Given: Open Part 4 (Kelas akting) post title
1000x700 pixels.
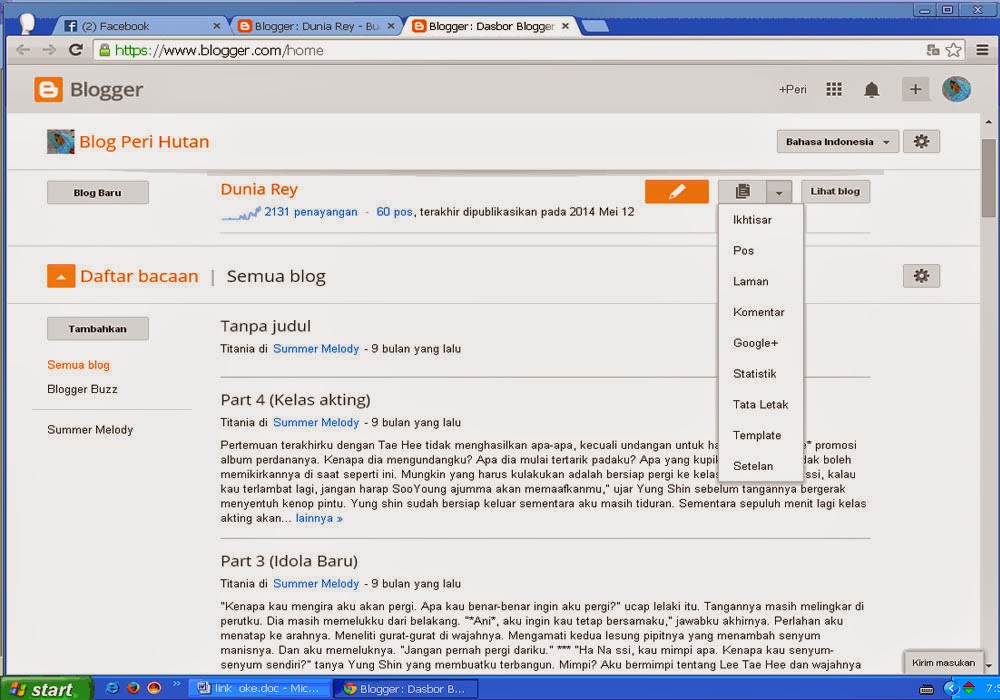Looking at the screenshot, I should pos(295,400).
